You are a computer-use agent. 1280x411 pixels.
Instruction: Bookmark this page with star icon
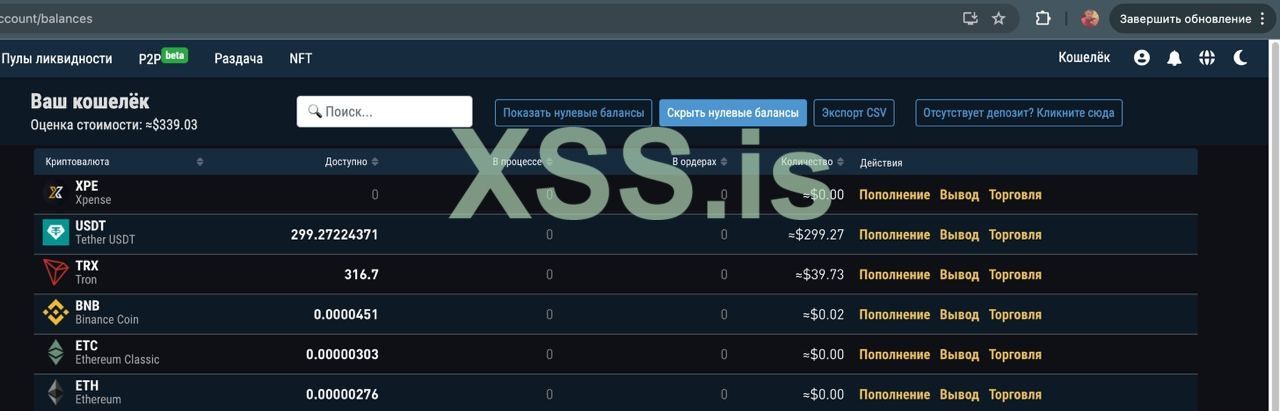pos(998,18)
